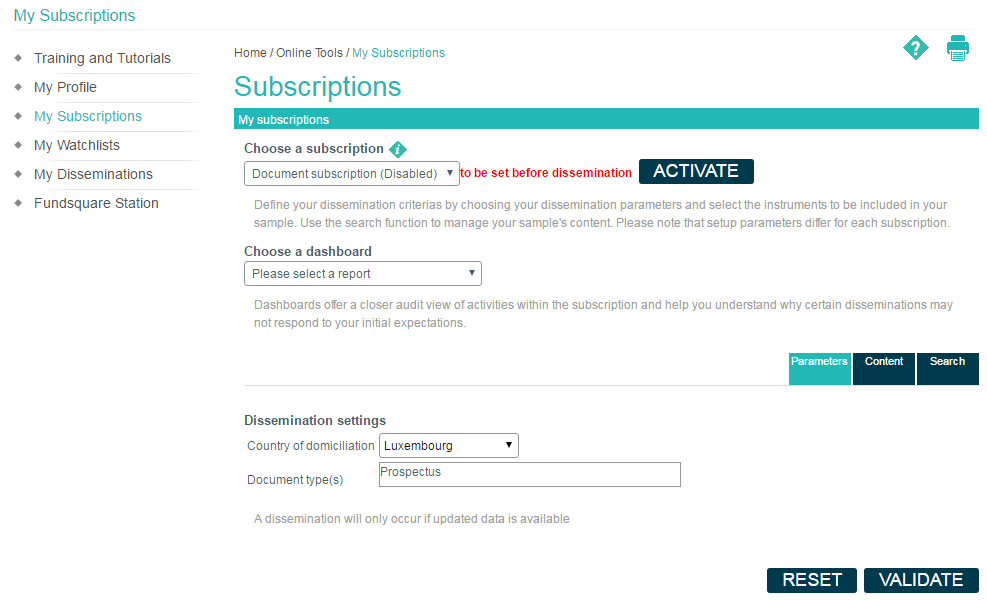Click the Home breadcrumb link
987x609 pixels.
pyautogui.click(x=250, y=53)
